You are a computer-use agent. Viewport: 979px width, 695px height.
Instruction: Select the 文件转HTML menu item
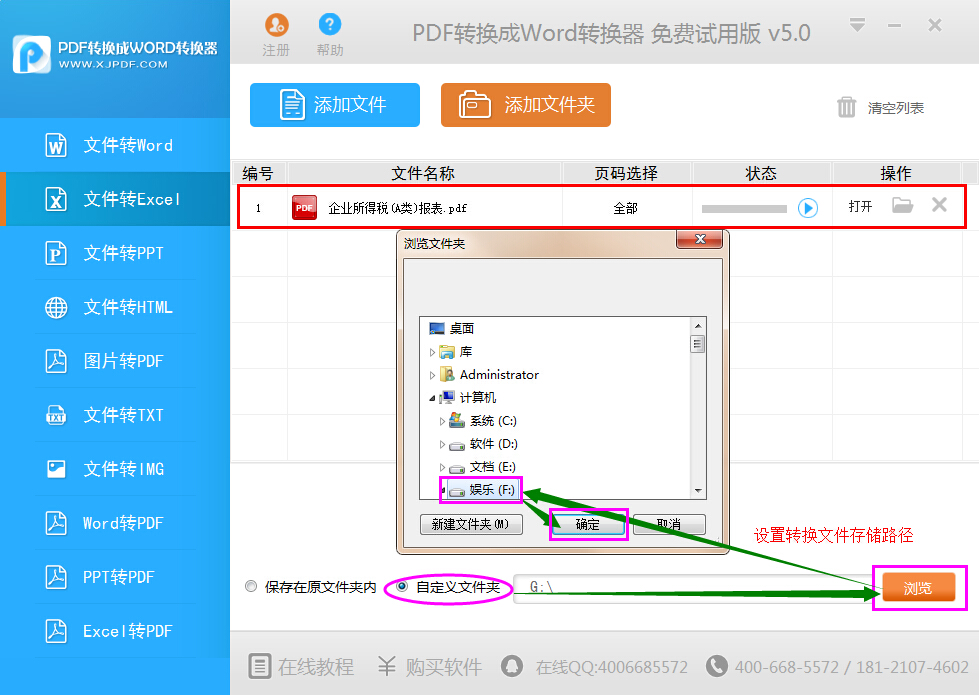coord(115,307)
